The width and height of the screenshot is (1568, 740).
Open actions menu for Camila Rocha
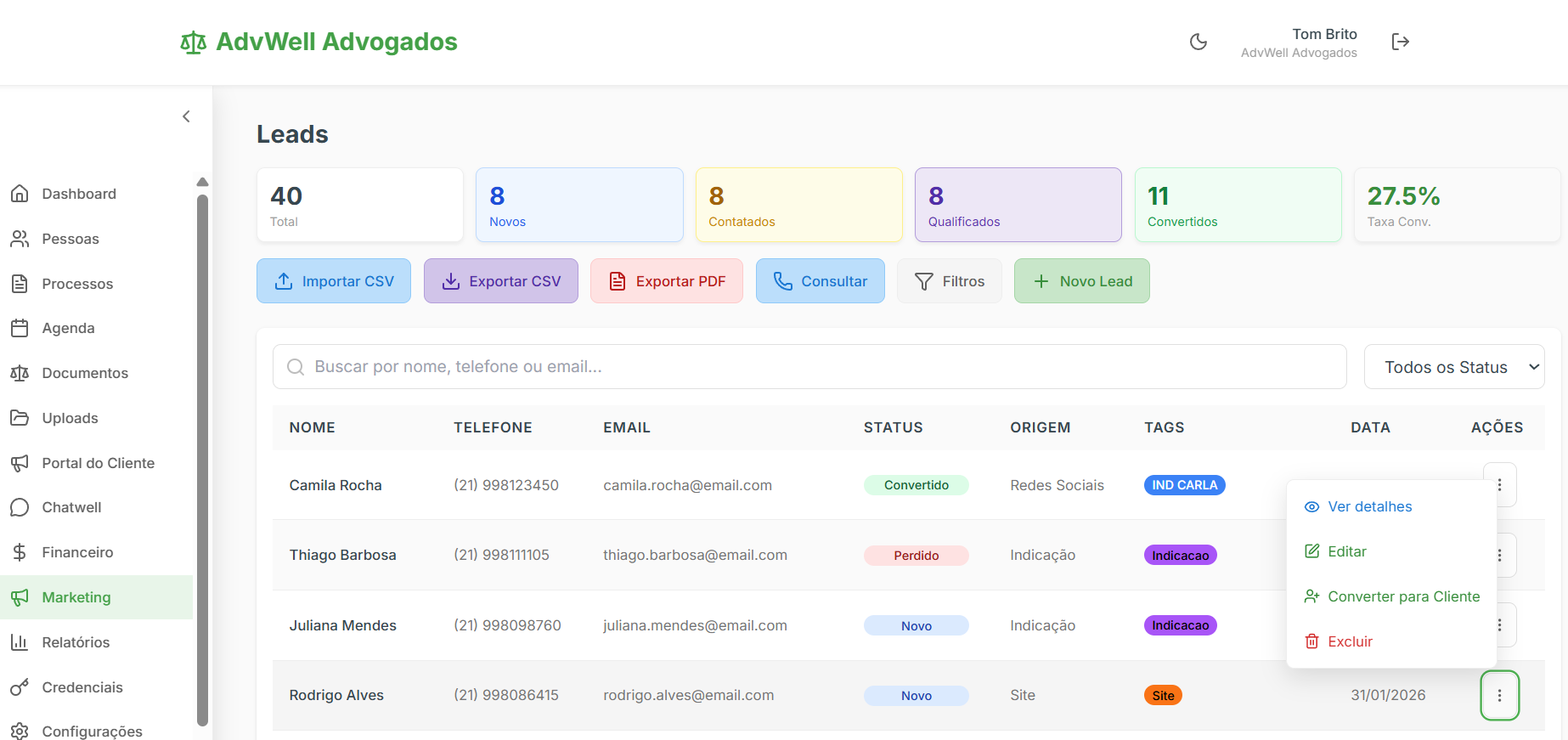point(1500,484)
